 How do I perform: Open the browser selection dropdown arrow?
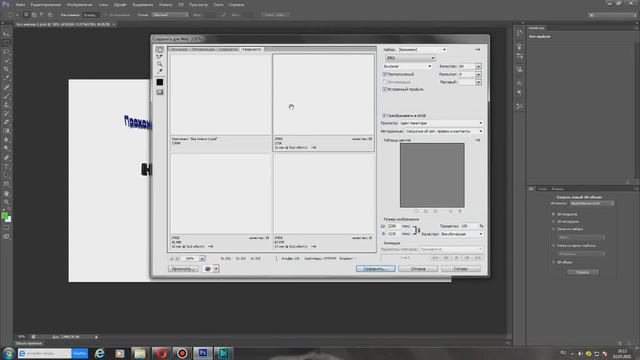216,269
